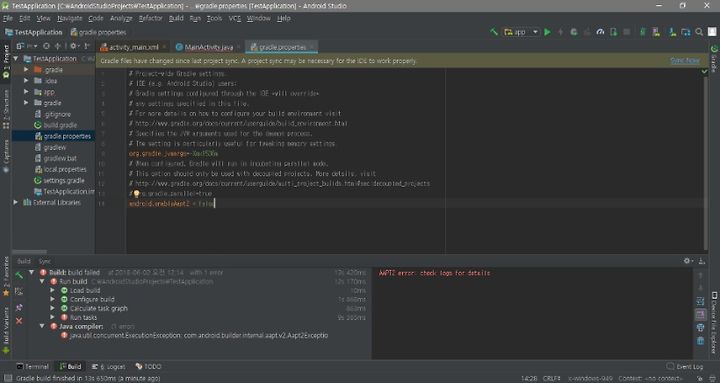The width and height of the screenshot is (720, 383).
Task: Expand External Libraries node
Action: tap(16, 203)
